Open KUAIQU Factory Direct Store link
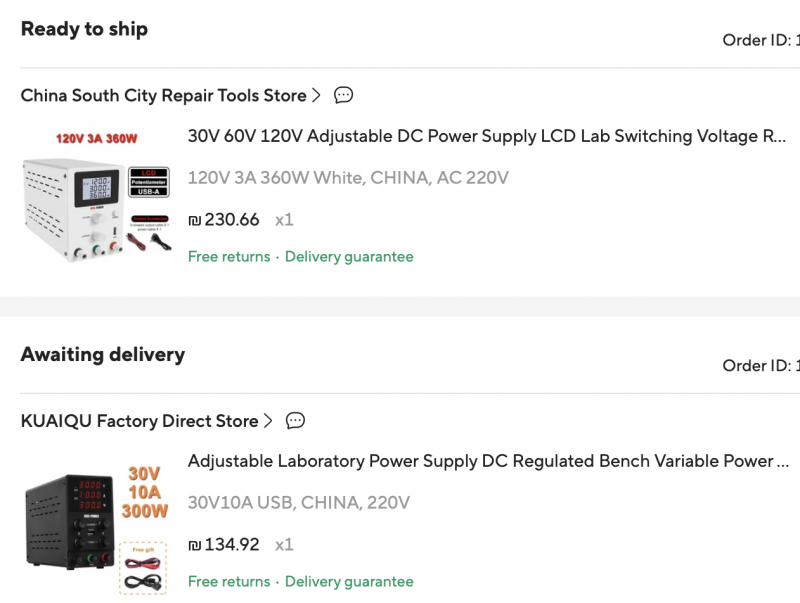This screenshot has height=603, width=800. pos(139,421)
